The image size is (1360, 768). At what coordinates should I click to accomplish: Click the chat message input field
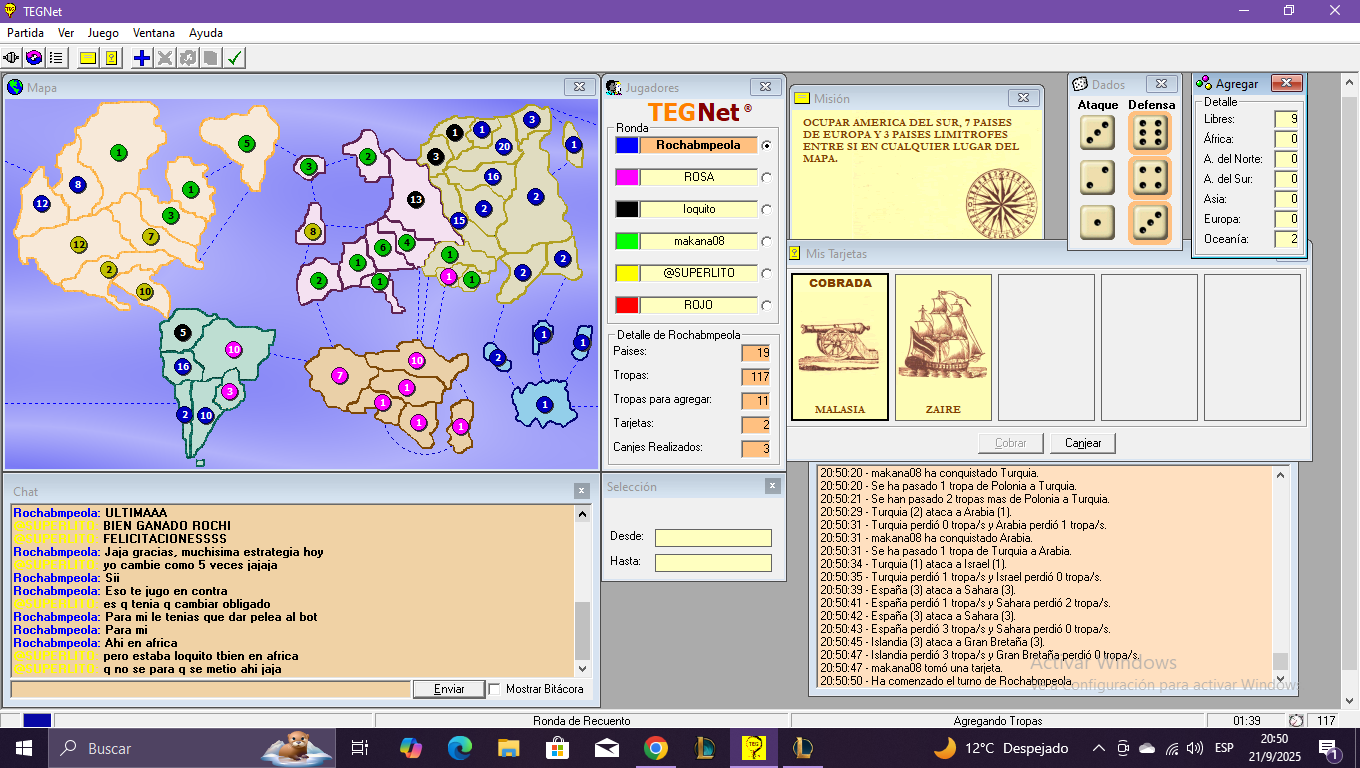(x=210, y=689)
